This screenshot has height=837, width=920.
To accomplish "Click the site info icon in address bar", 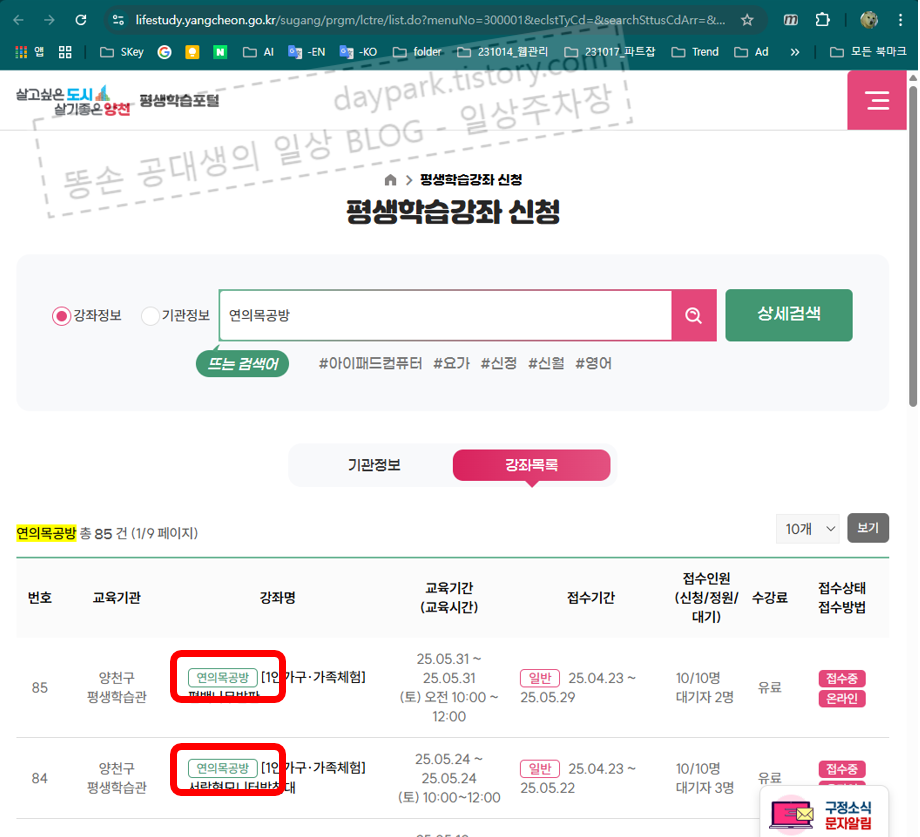I will point(119,18).
